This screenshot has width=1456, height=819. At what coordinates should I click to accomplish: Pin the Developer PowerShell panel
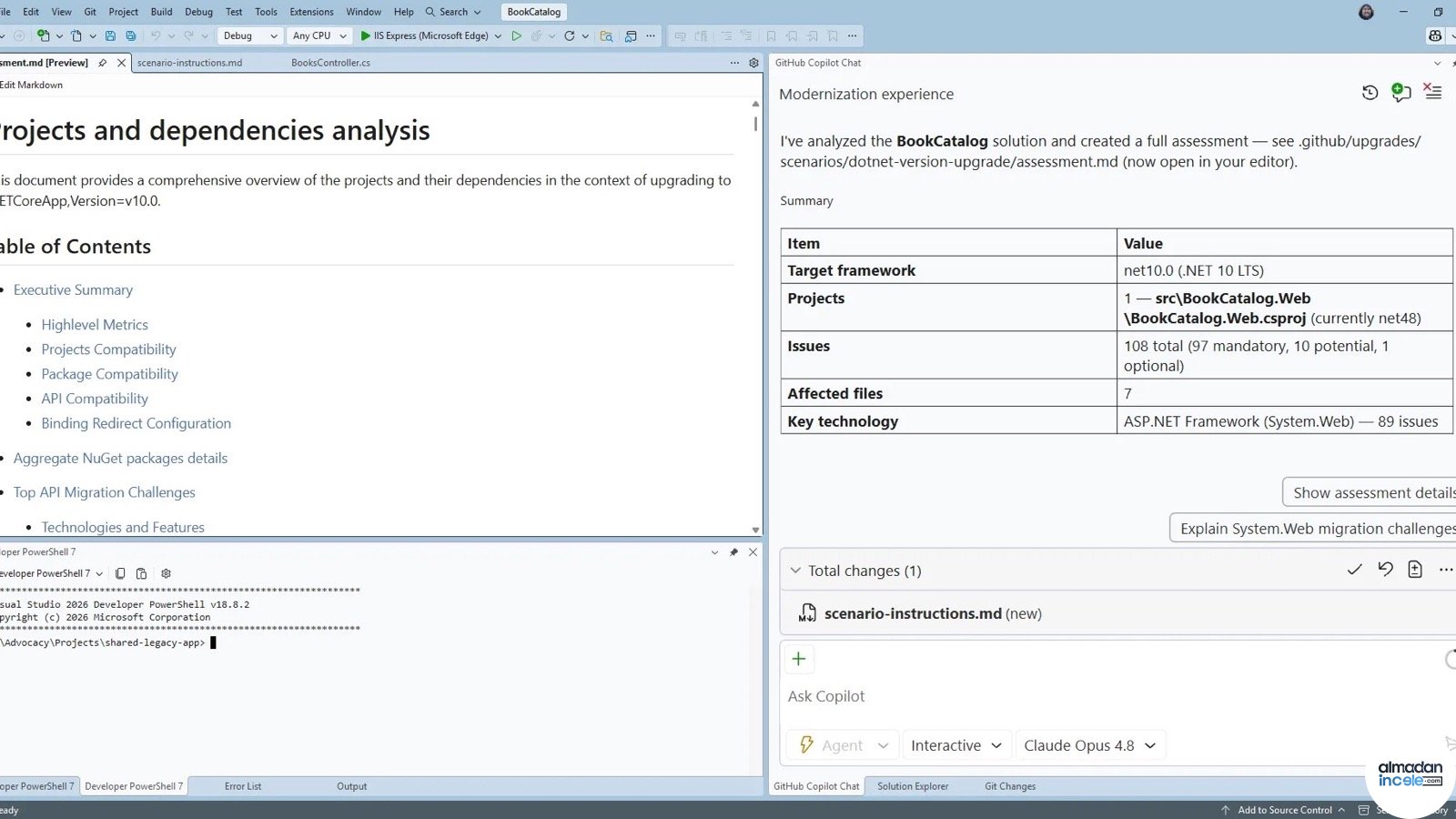[x=733, y=551]
